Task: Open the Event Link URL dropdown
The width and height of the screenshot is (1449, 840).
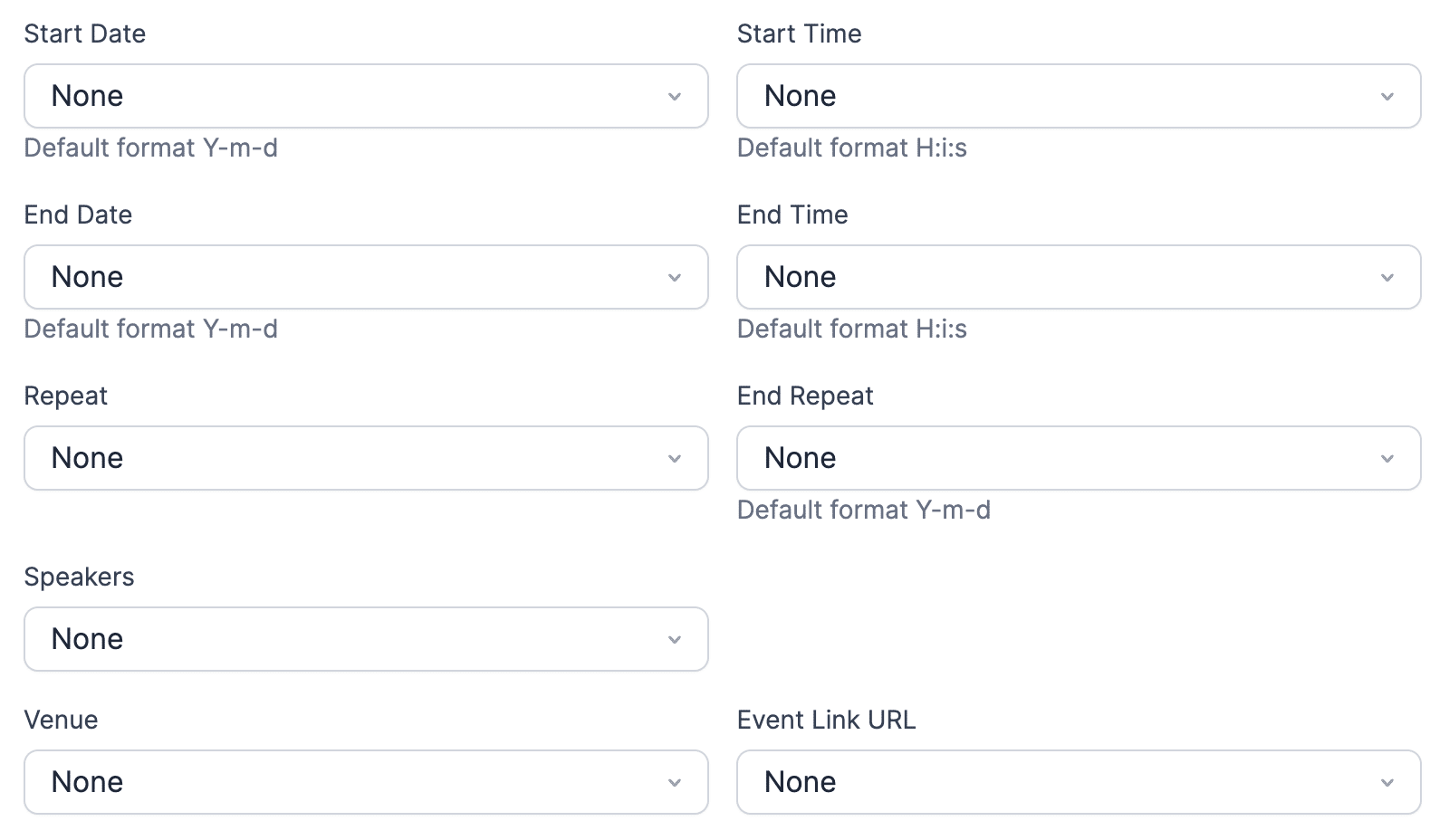Action: tap(1078, 781)
